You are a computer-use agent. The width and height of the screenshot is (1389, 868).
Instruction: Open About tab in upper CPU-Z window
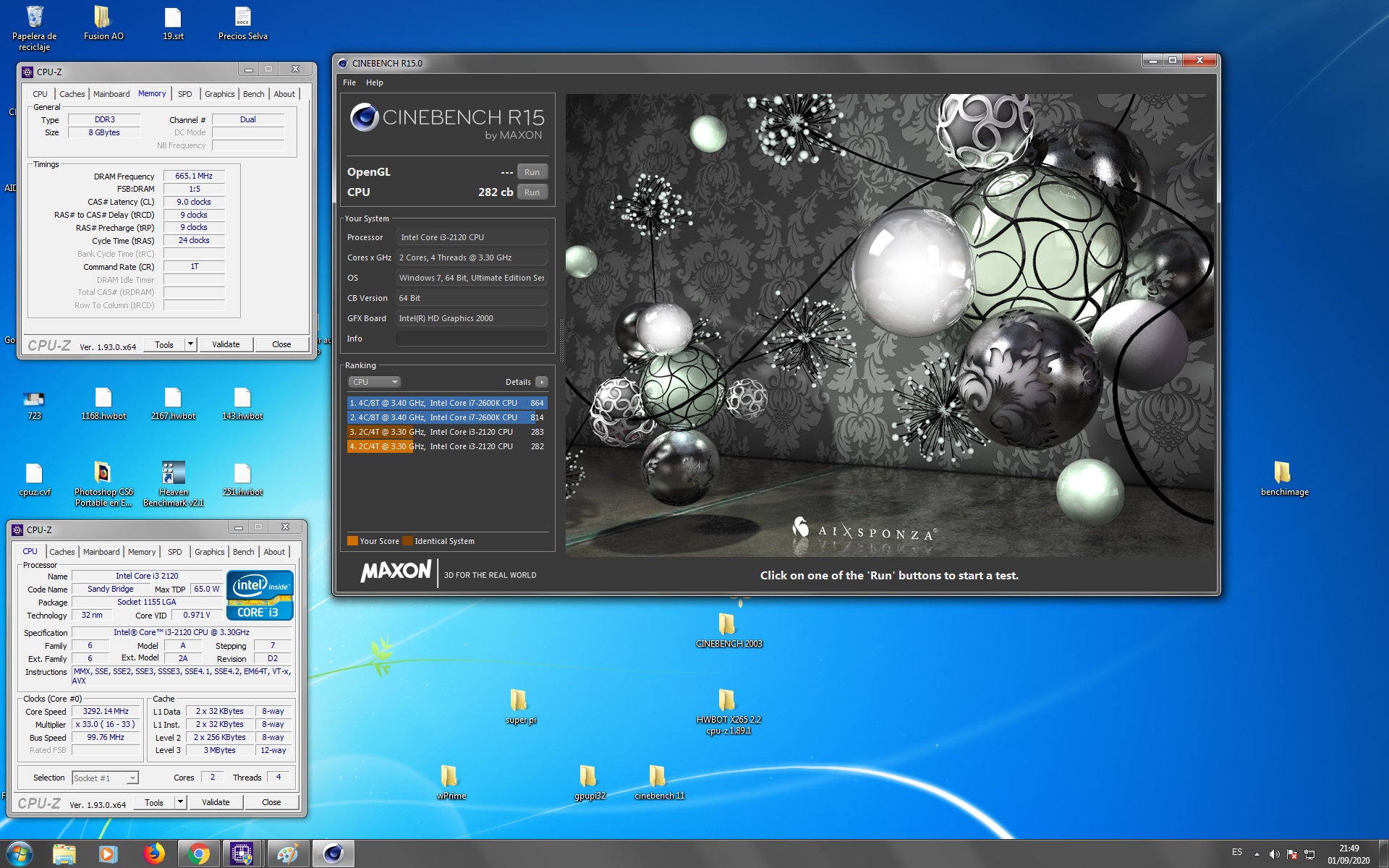pos(284,94)
